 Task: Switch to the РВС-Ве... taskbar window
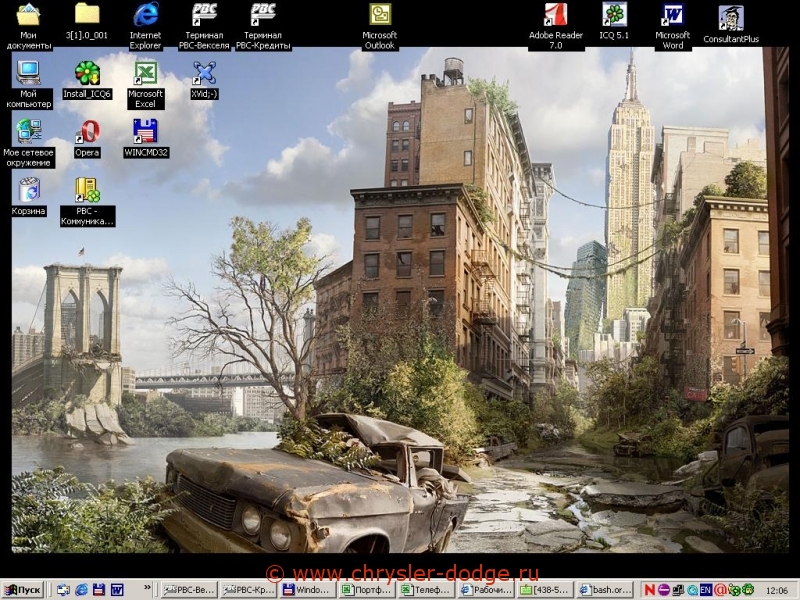pyautogui.click(x=189, y=590)
